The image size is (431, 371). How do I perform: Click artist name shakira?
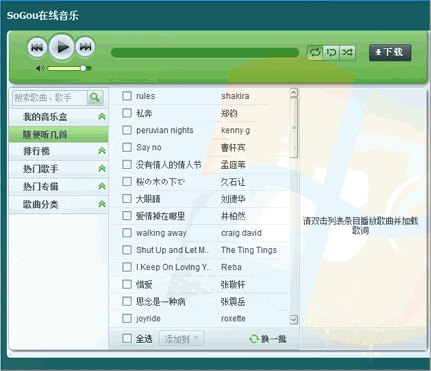(235, 96)
